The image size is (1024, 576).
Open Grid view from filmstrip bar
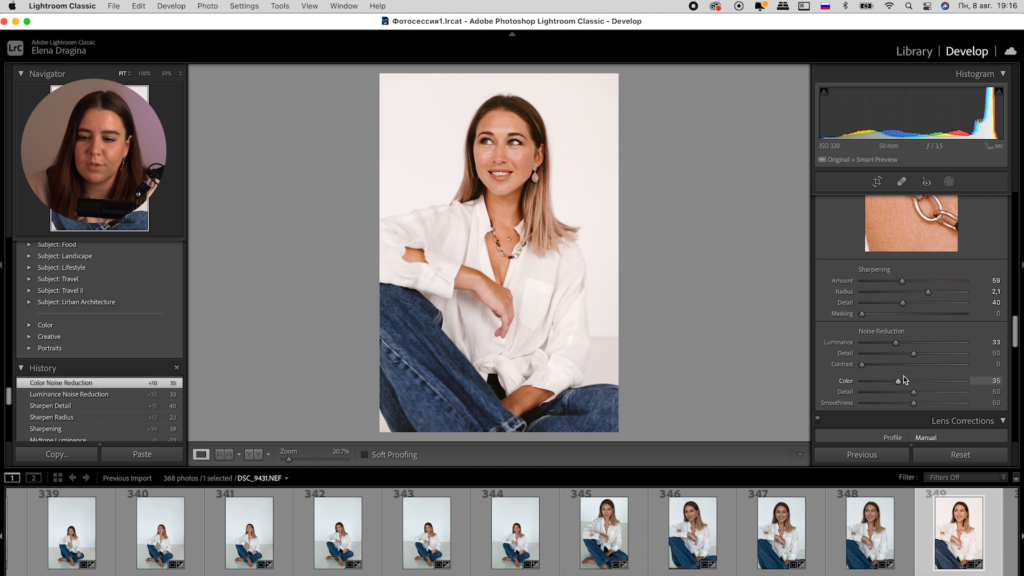tap(58, 478)
